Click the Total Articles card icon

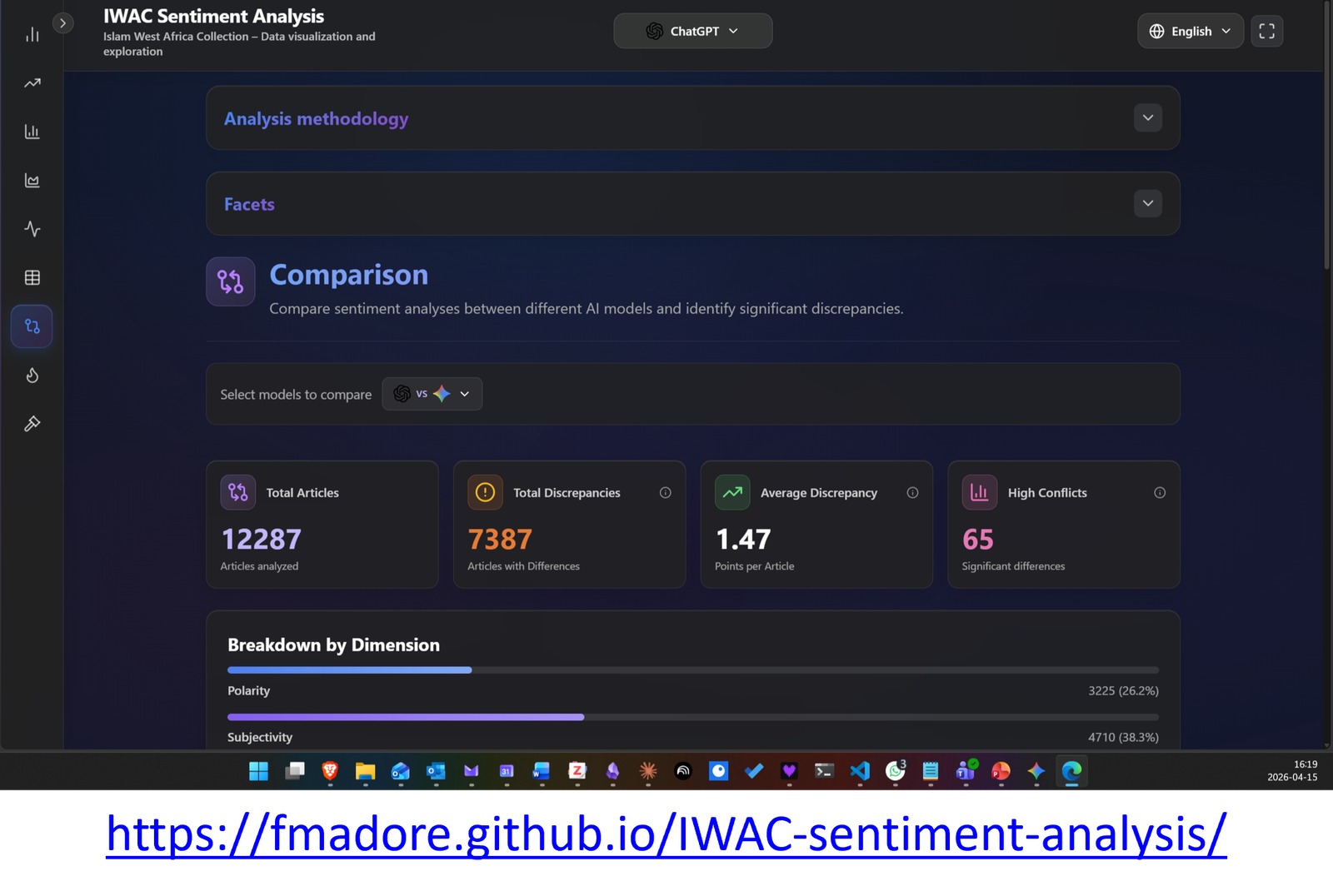(x=238, y=492)
